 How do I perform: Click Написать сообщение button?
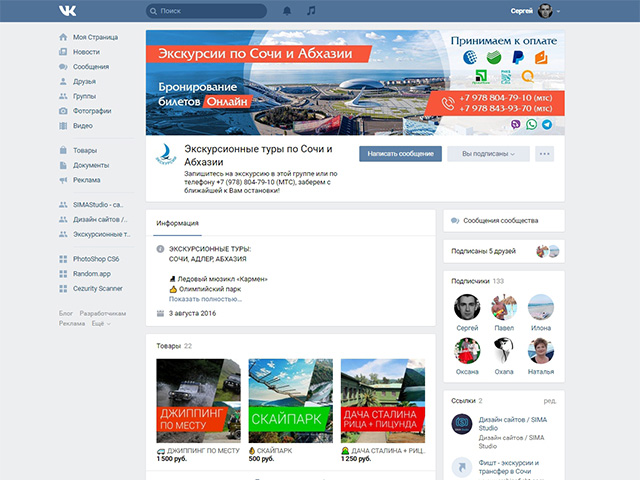coord(400,154)
